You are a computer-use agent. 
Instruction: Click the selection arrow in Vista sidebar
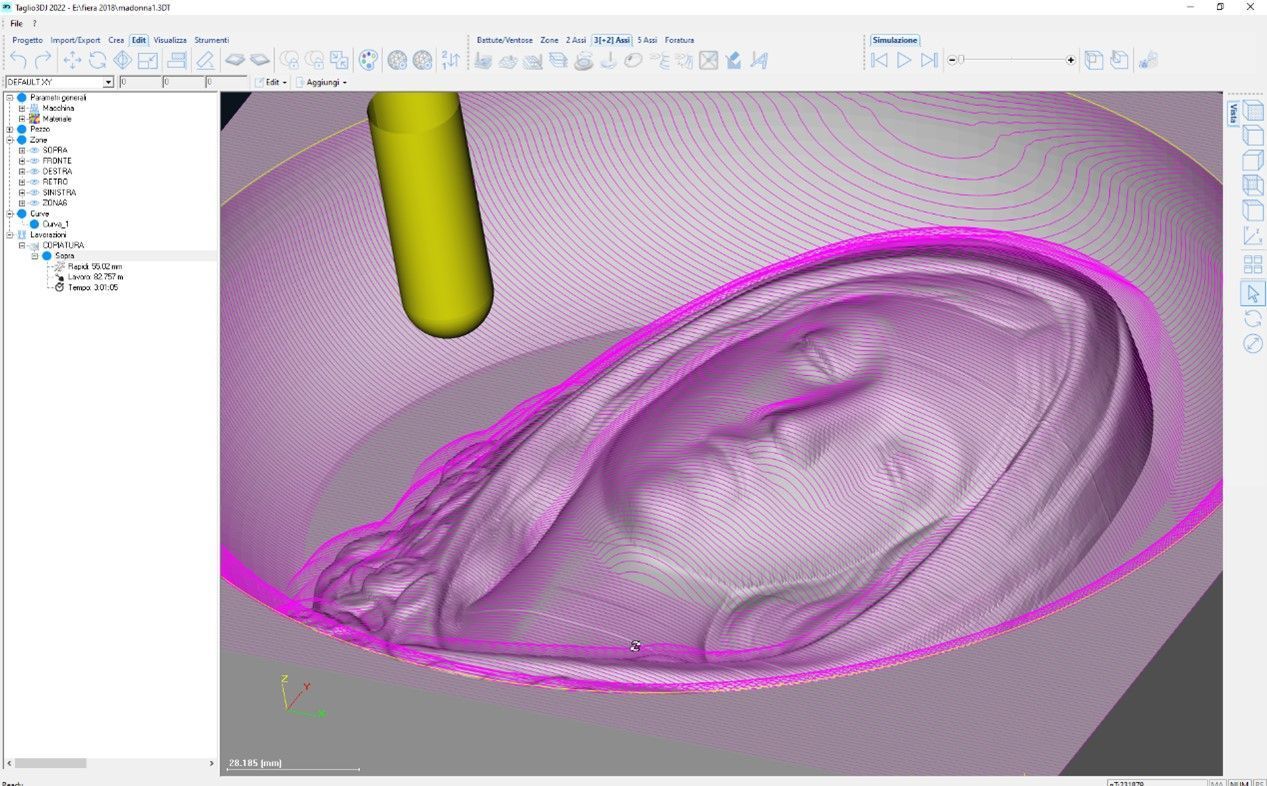(x=1252, y=293)
